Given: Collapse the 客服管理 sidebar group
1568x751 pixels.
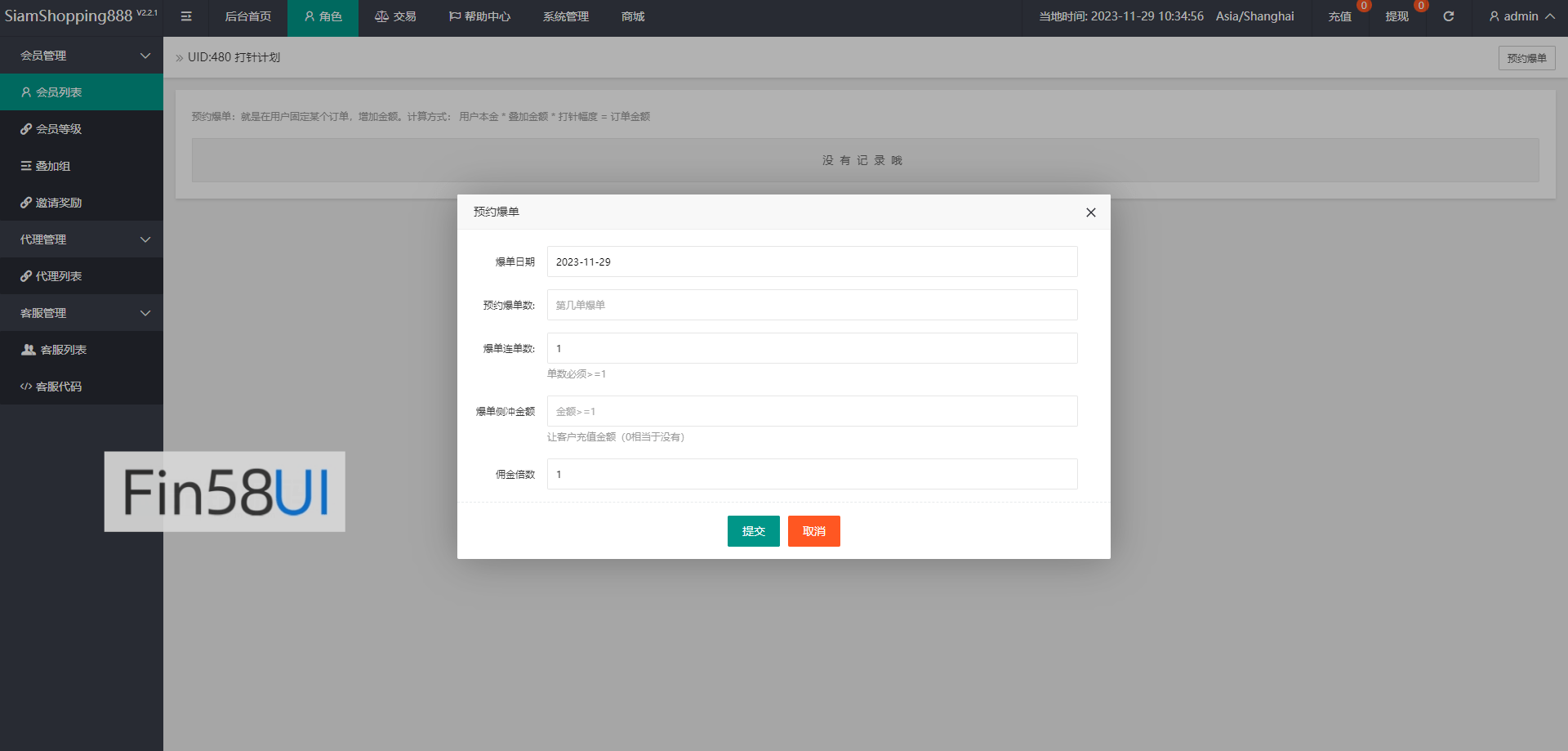Looking at the screenshot, I should coord(82,313).
